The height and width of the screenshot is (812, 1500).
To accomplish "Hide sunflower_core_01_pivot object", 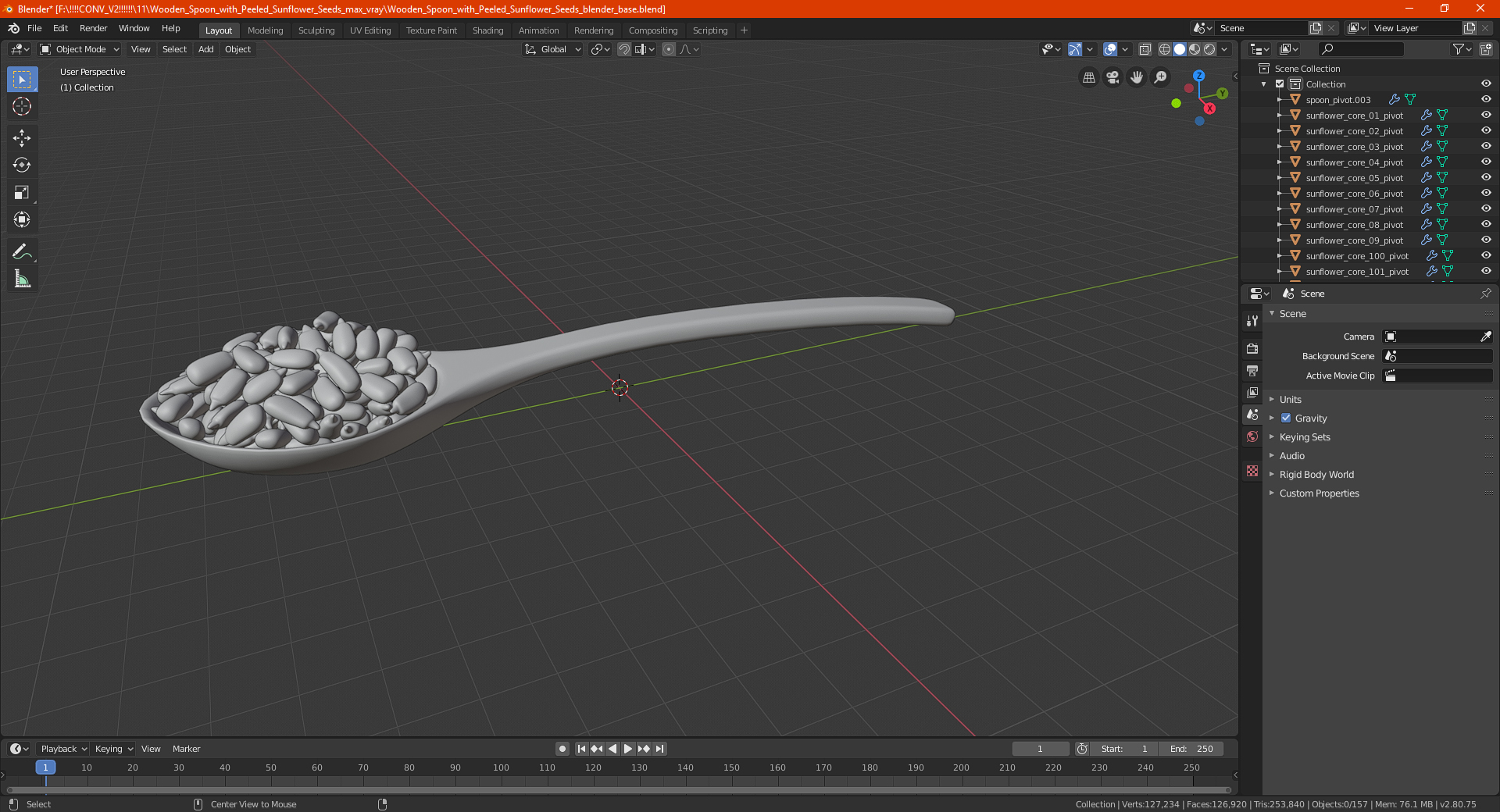I will 1486,116.
